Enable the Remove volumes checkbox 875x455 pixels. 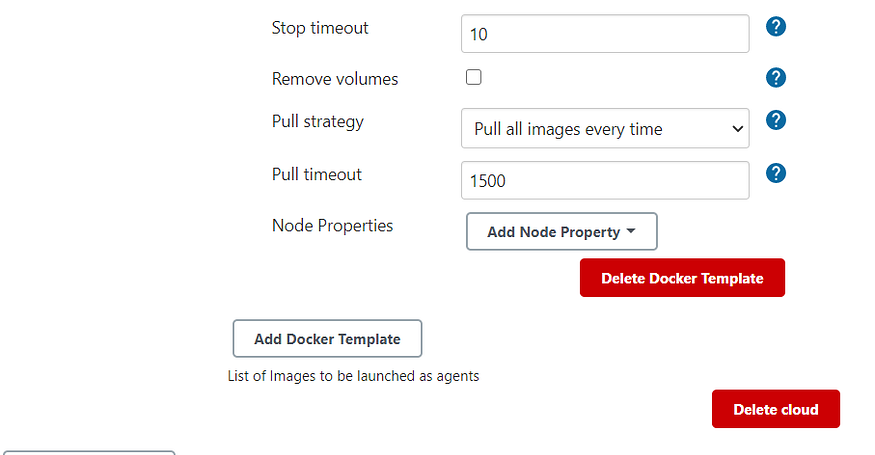point(474,77)
